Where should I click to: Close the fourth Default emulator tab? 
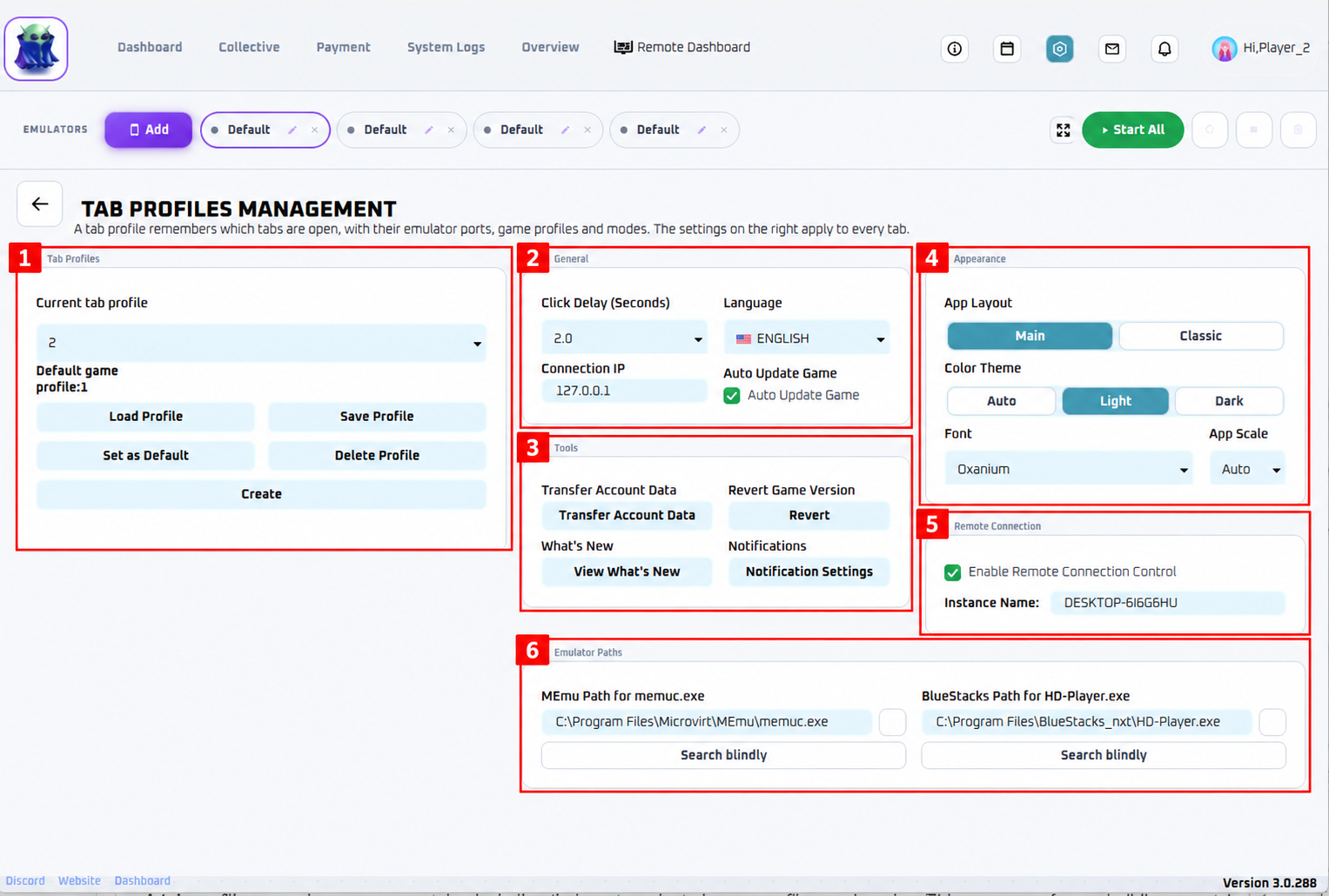pos(723,130)
